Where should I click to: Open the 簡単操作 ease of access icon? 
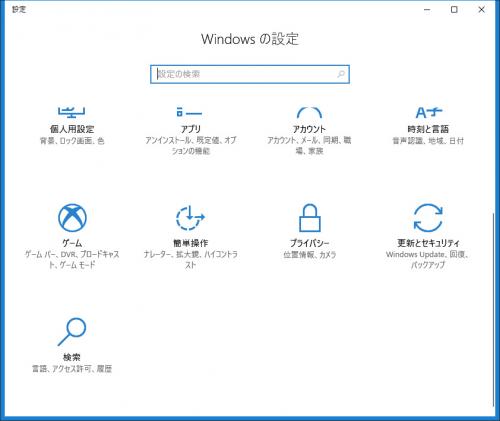pos(190,218)
